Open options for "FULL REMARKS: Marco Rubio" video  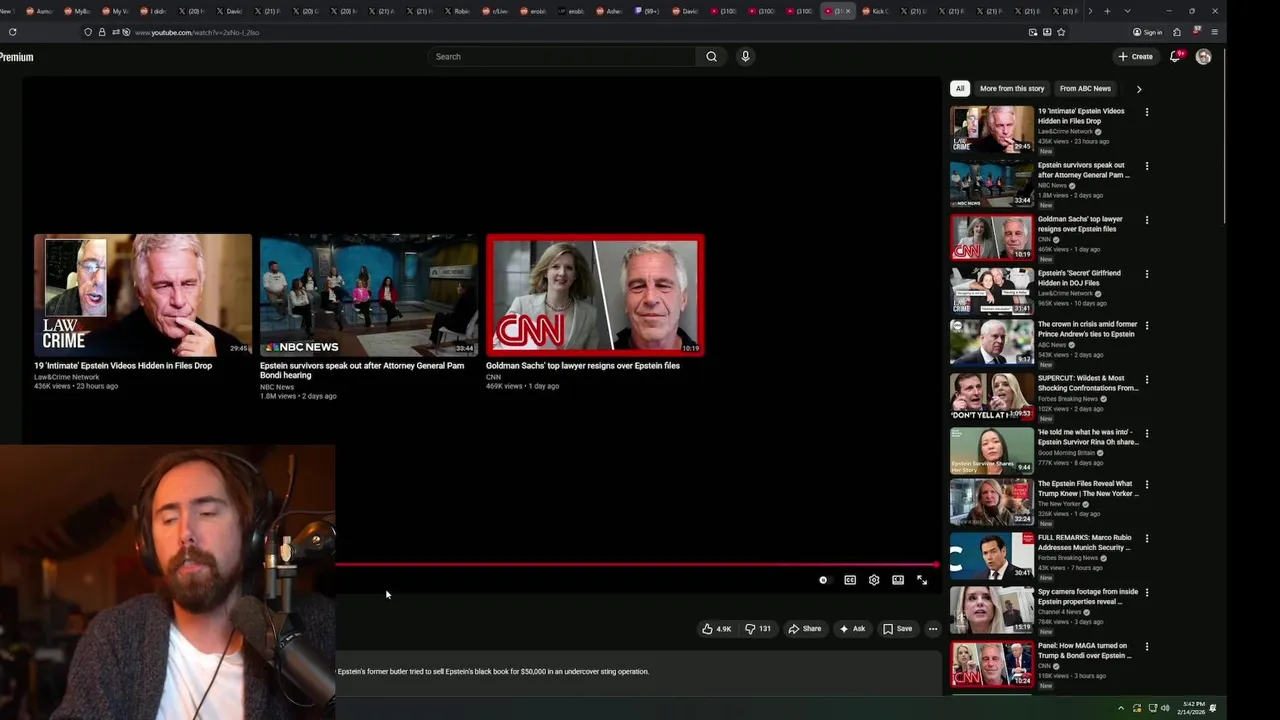click(1147, 539)
